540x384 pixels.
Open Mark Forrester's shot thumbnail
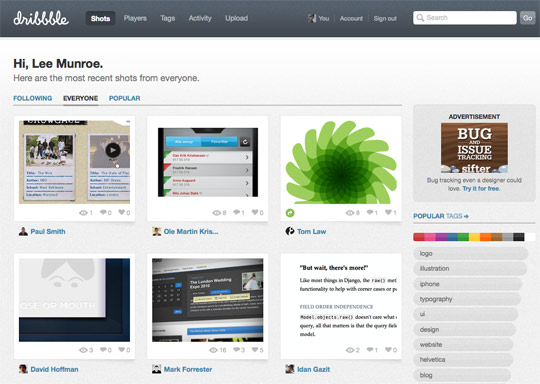coord(208,300)
